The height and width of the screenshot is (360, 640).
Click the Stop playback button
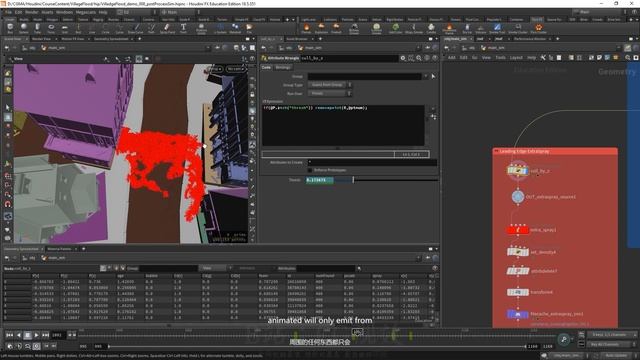point(27,335)
